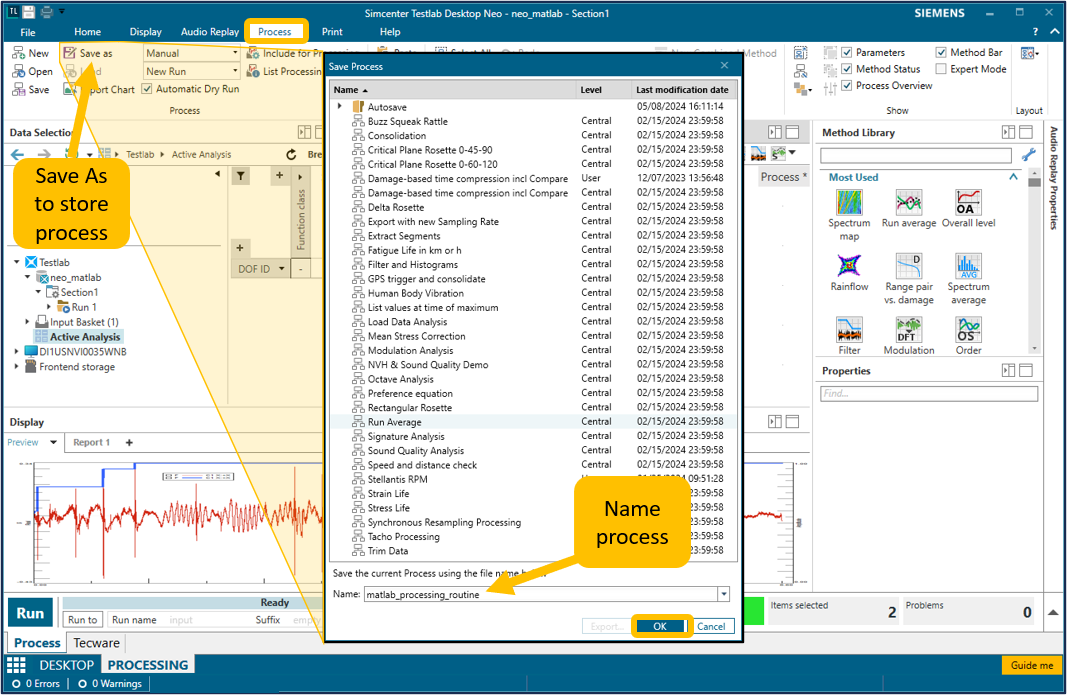Navigate back in Data Selection
This screenshot has width=1068, height=696.
(x=18, y=155)
